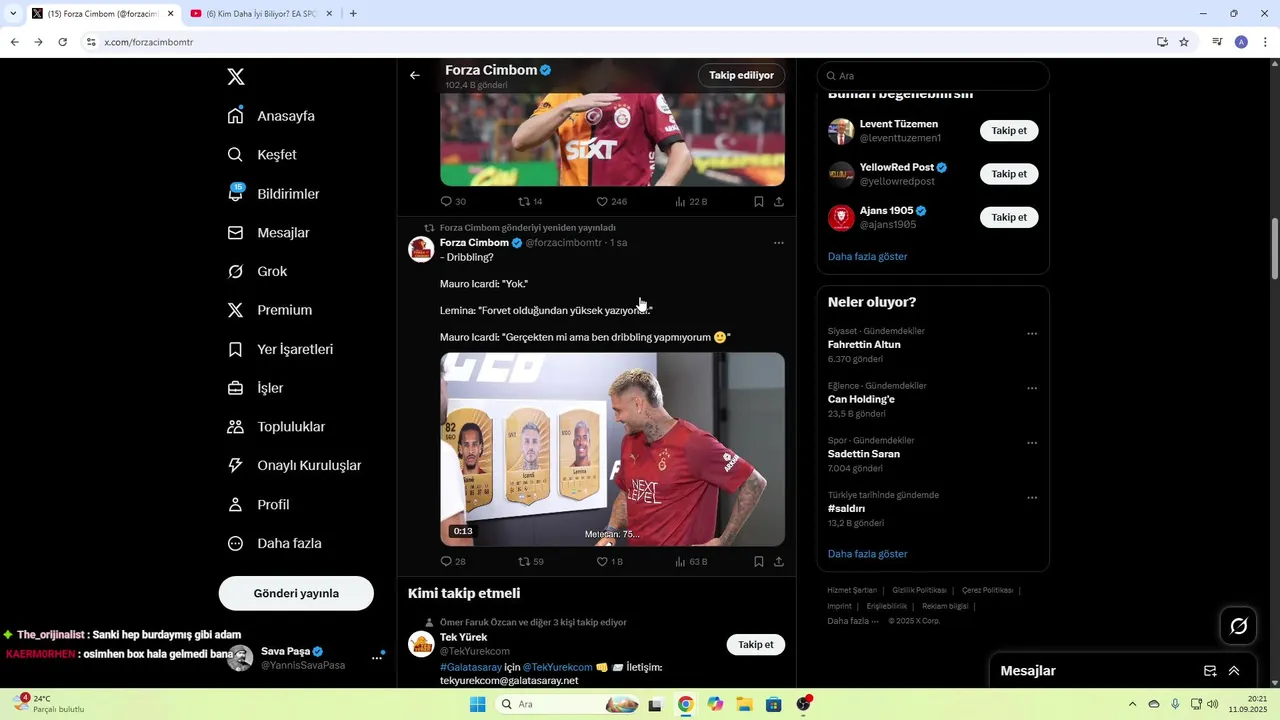Click the #Galatasaray hashtag link

tap(470, 668)
